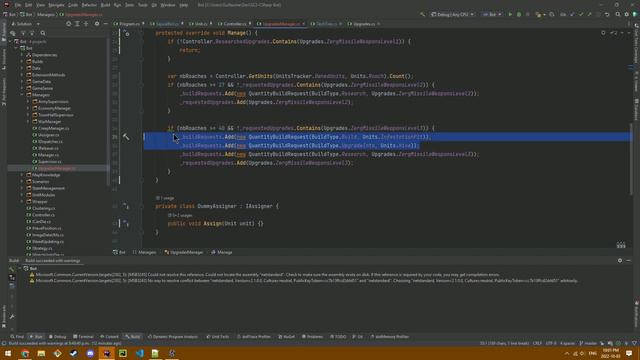The width and height of the screenshot is (640, 360).
Task: Expand all items in Solution explorer
Action: pos(77,24)
